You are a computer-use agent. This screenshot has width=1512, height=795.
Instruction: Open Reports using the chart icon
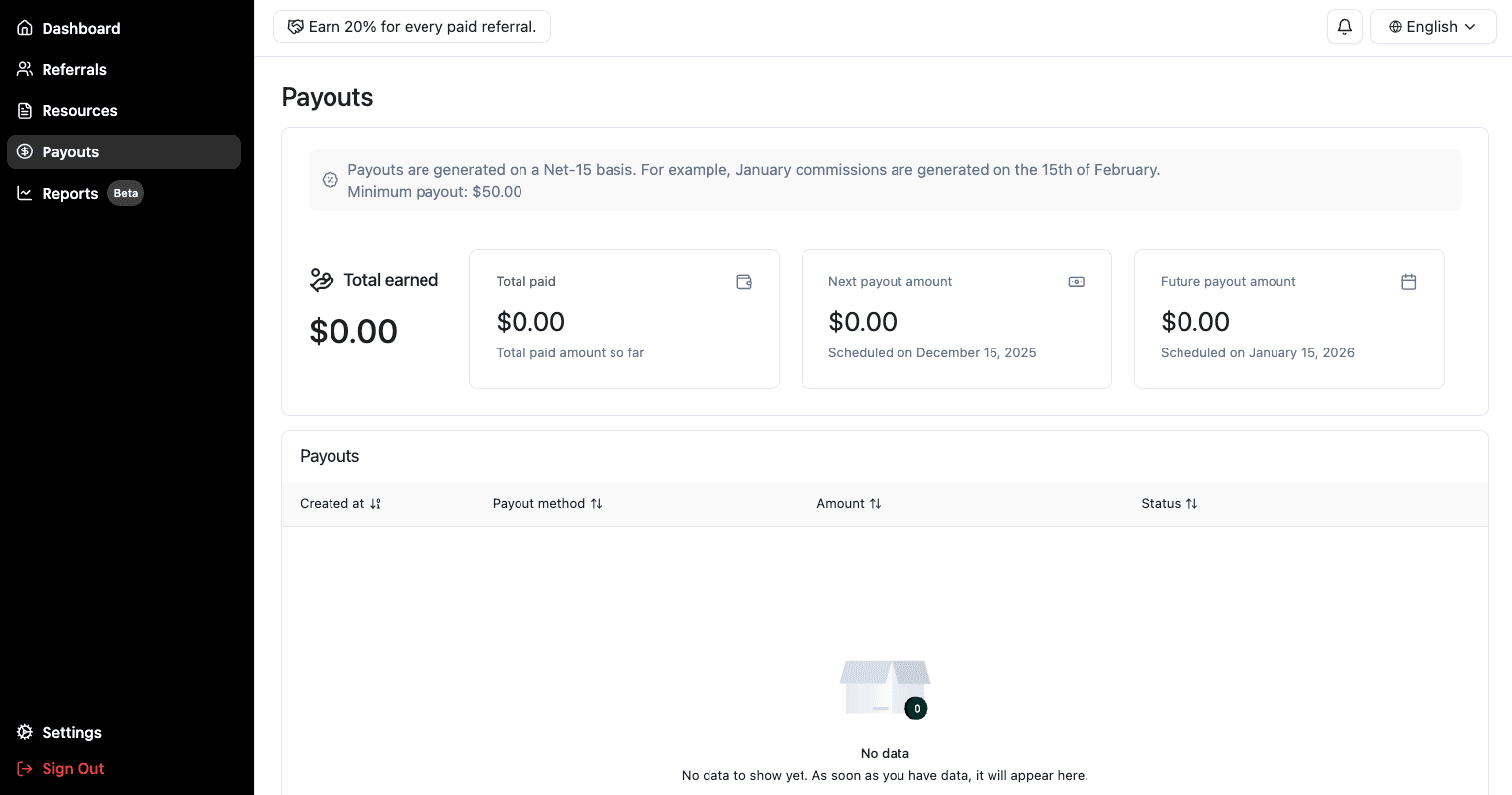[24, 193]
